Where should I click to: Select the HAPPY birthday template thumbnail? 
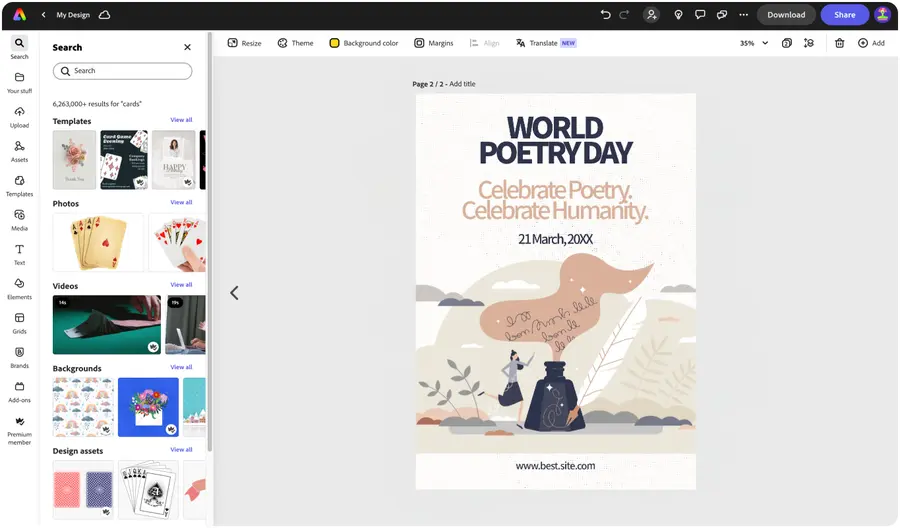click(x=174, y=160)
